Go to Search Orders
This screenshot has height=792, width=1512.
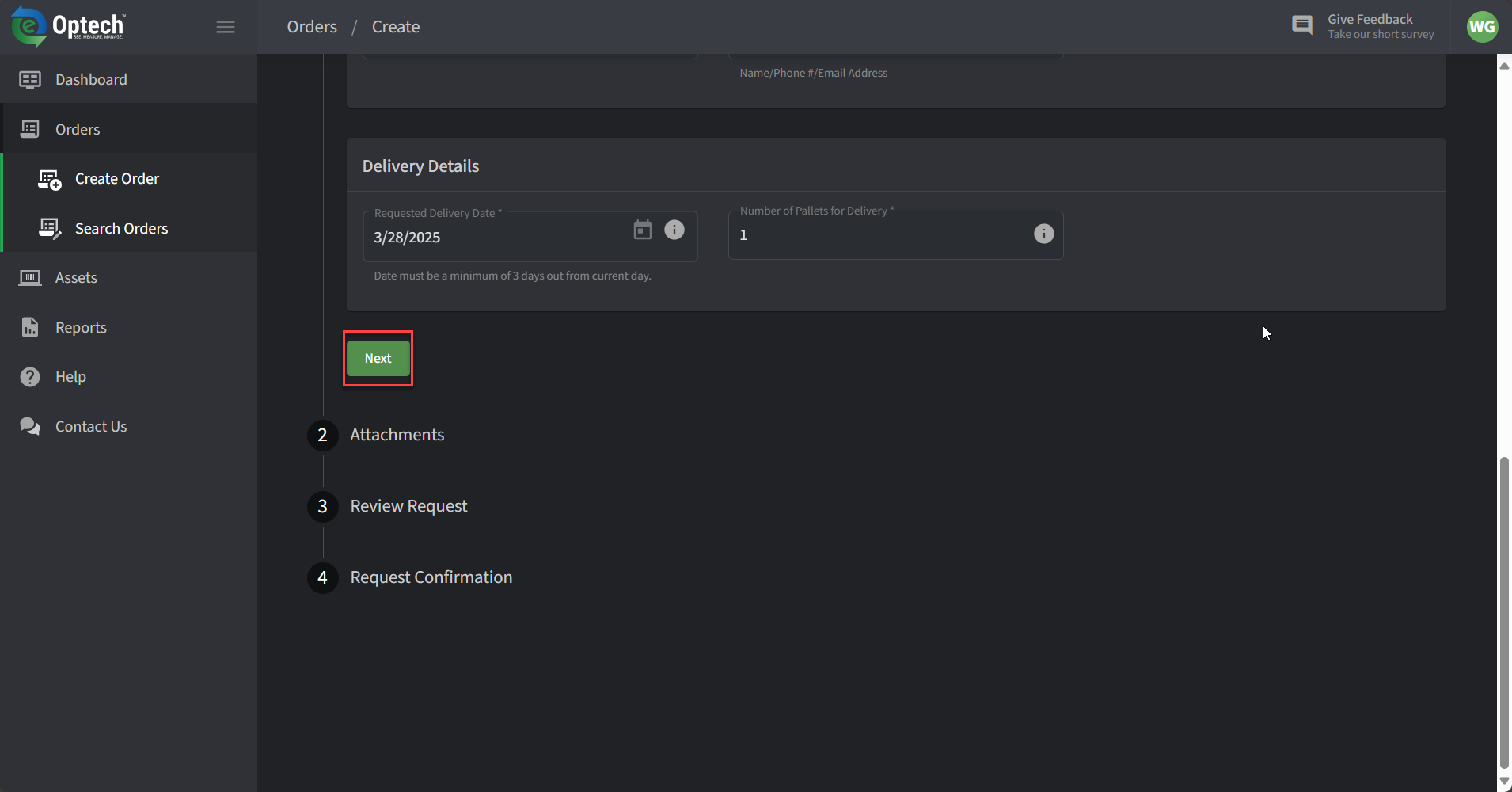(121, 229)
